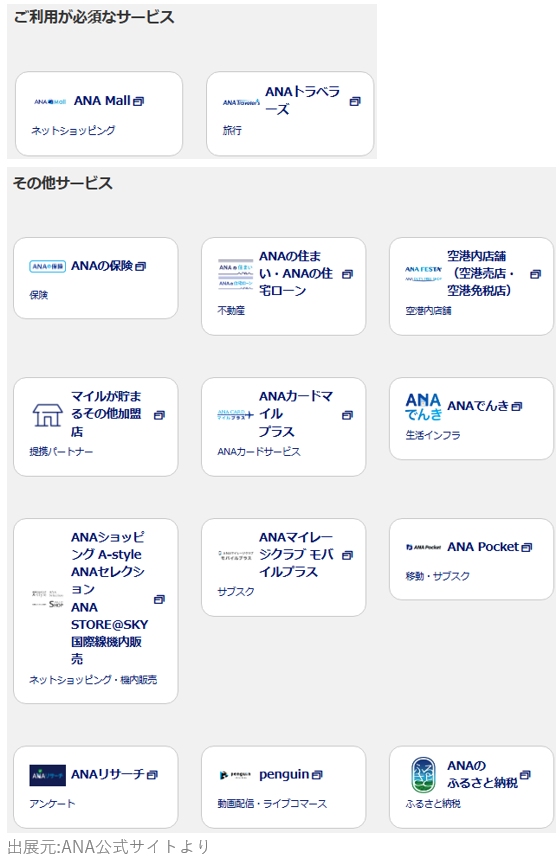Click the 動画配信・ライブコマース label

(x=272, y=803)
